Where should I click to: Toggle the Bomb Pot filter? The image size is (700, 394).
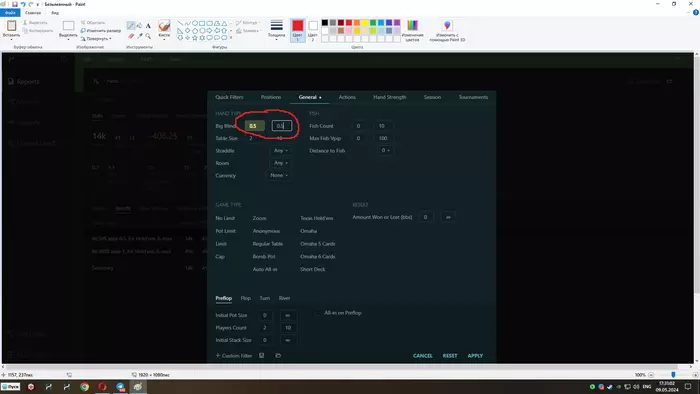264,257
